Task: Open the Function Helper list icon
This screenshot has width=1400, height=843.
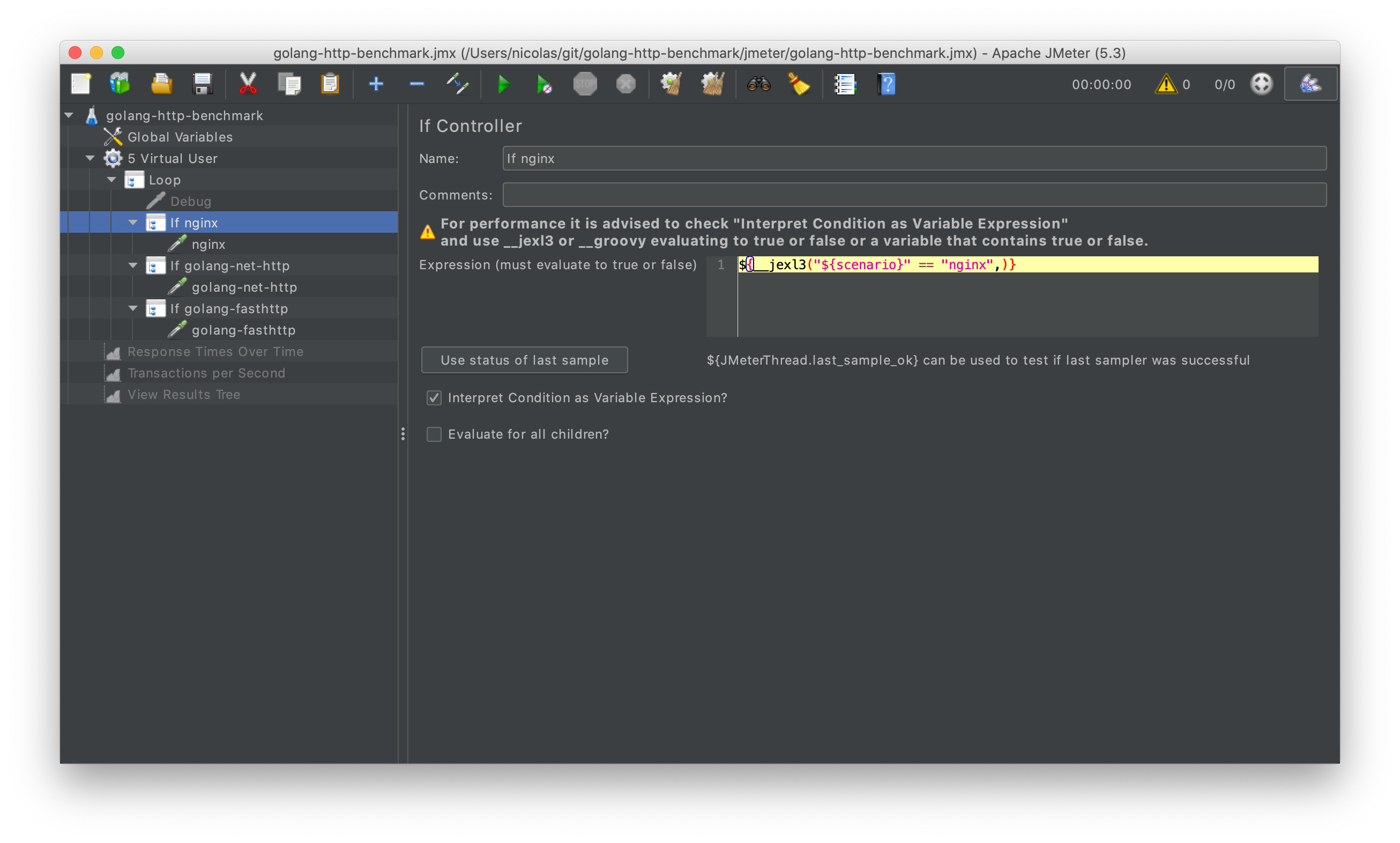Action: coord(845,85)
